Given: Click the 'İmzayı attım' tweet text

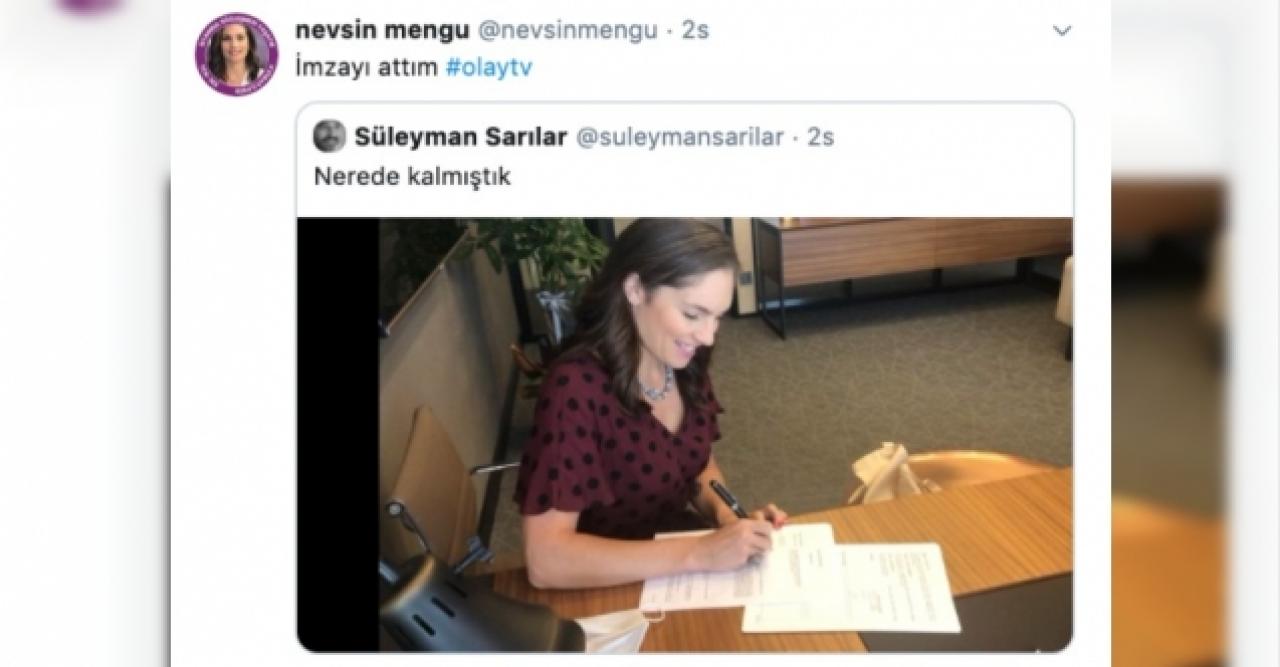Looking at the screenshot, I should (x=366, y=70).
